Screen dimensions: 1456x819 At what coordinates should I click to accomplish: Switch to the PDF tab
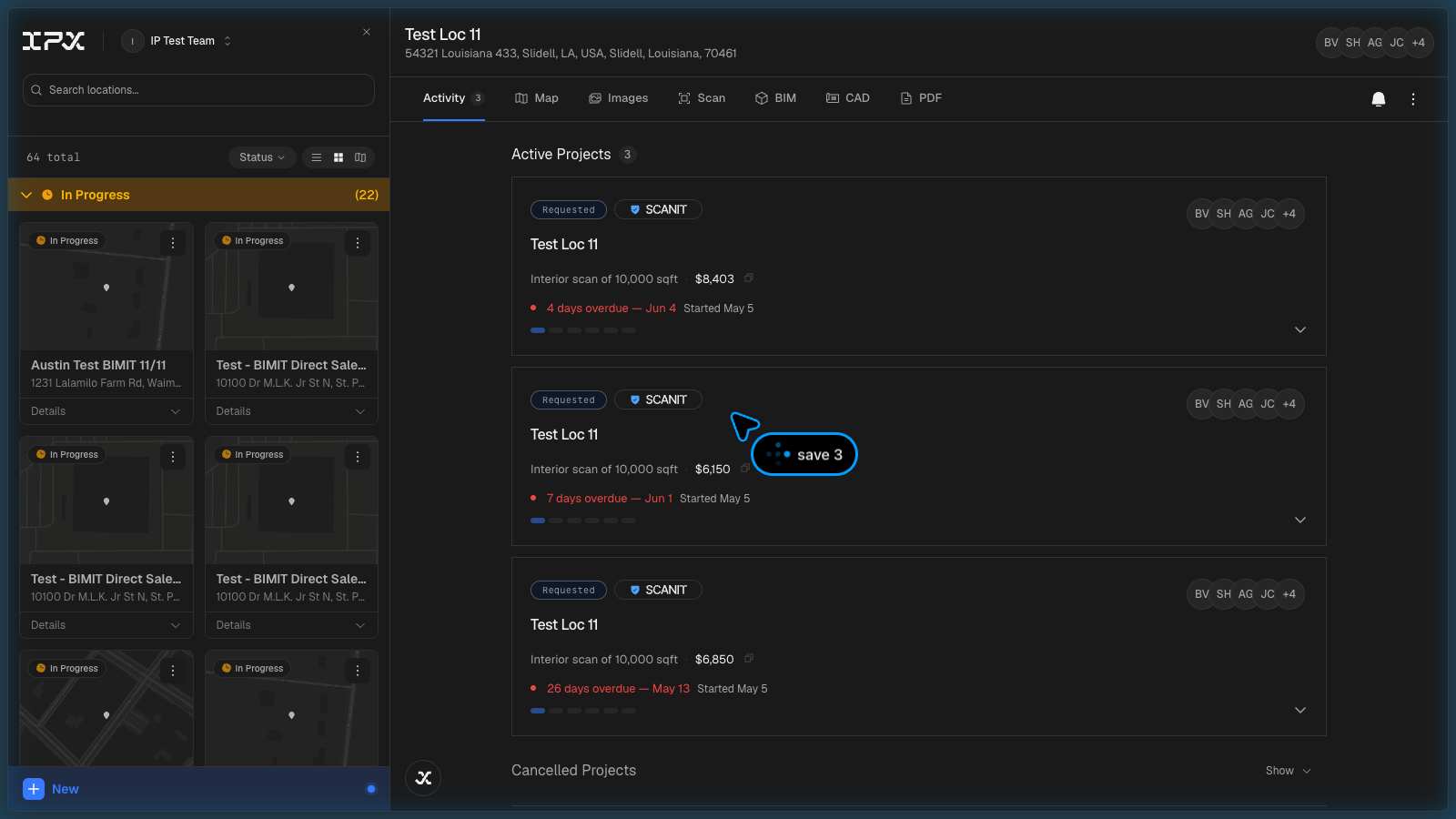(x=920, y=98)
